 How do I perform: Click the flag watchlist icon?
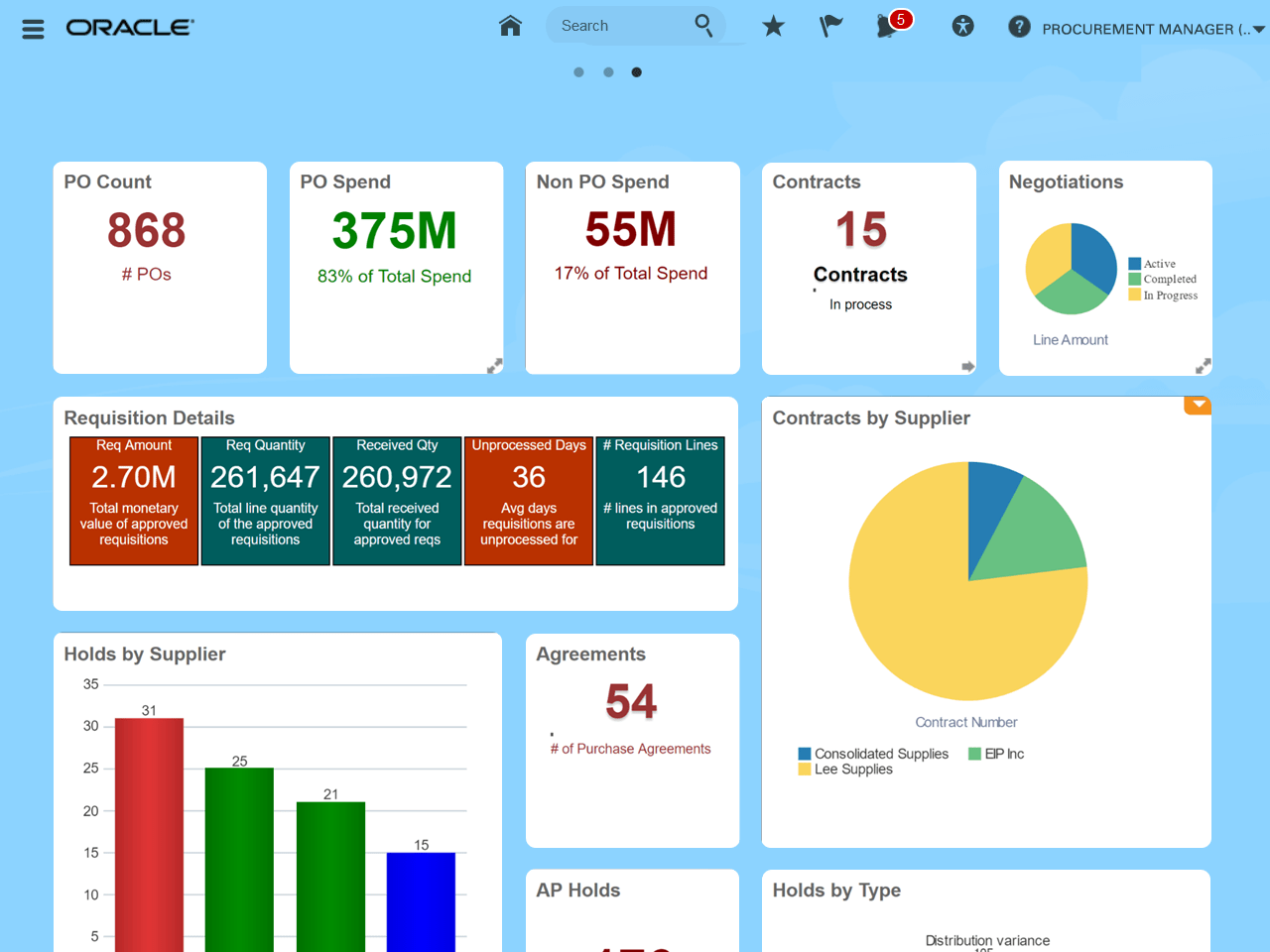[x=829, y=27]
